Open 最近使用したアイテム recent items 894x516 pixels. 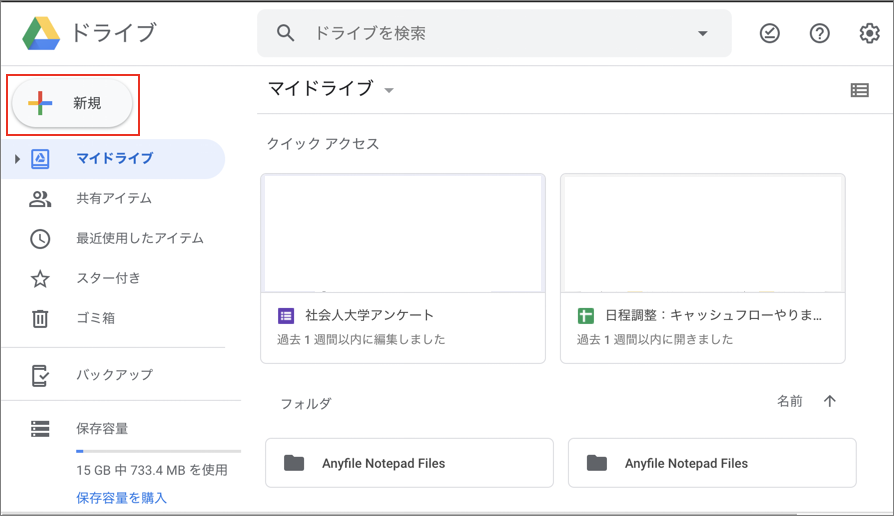[114, 238]
